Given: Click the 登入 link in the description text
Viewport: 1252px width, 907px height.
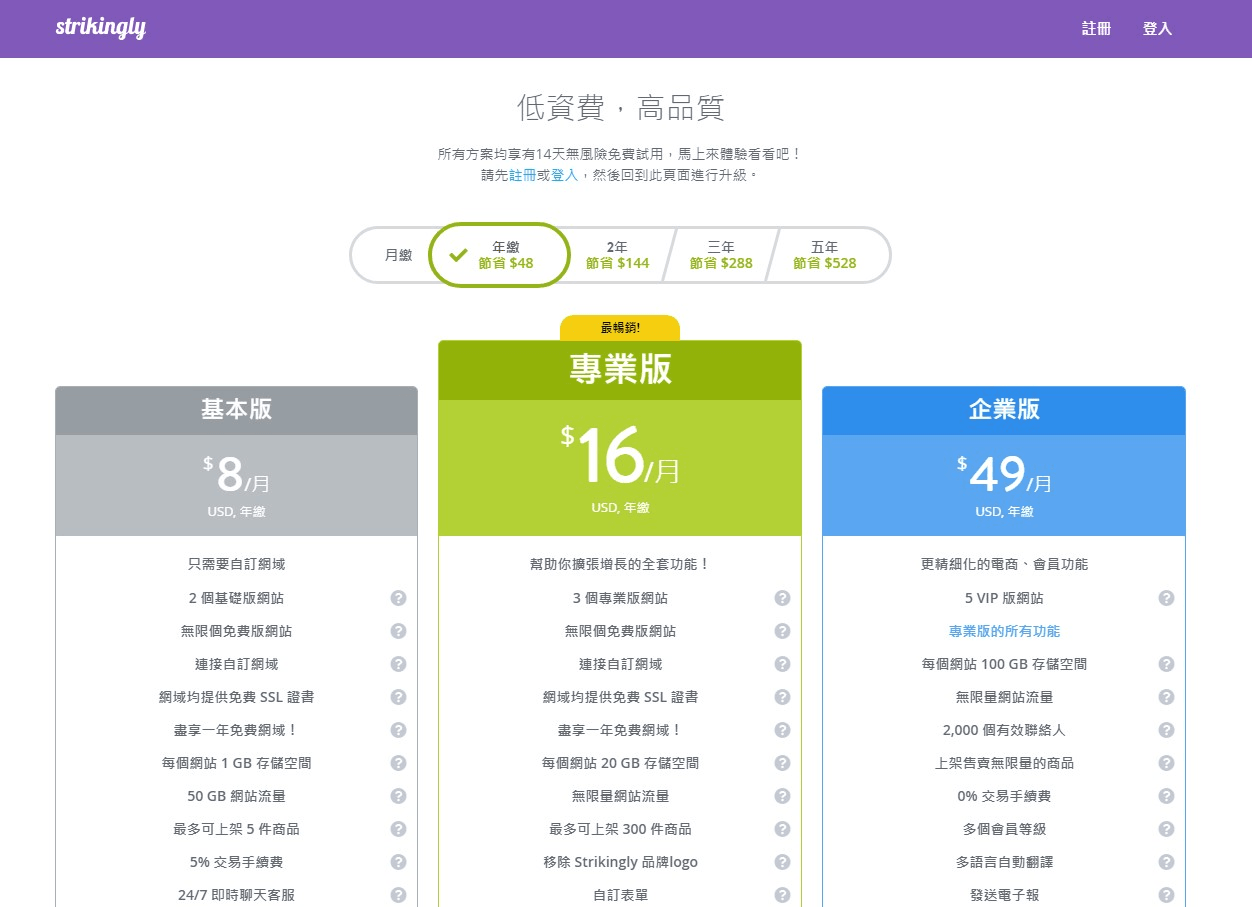Looking at the screenshot, I should click(565, 175).
